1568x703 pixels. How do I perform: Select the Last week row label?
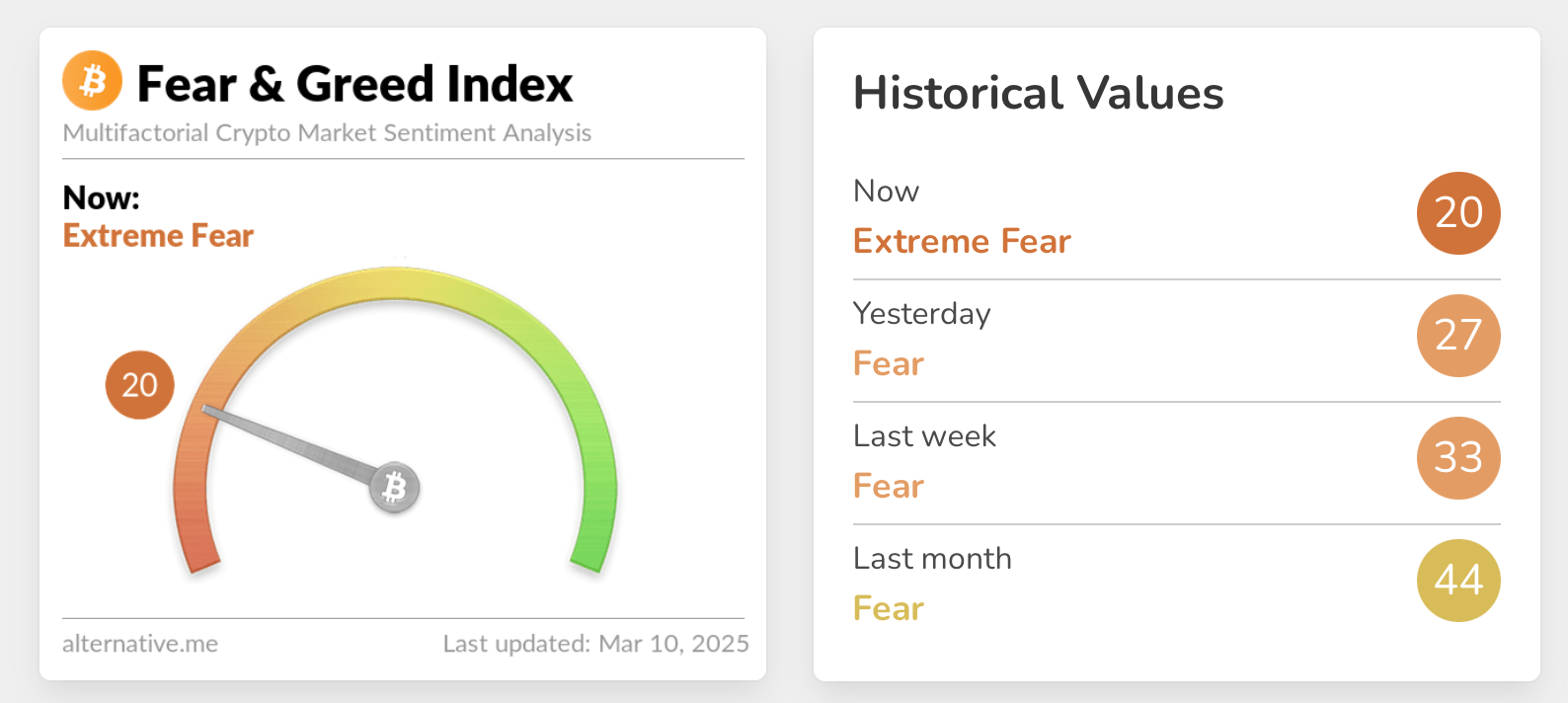click(x=924, y=435)
